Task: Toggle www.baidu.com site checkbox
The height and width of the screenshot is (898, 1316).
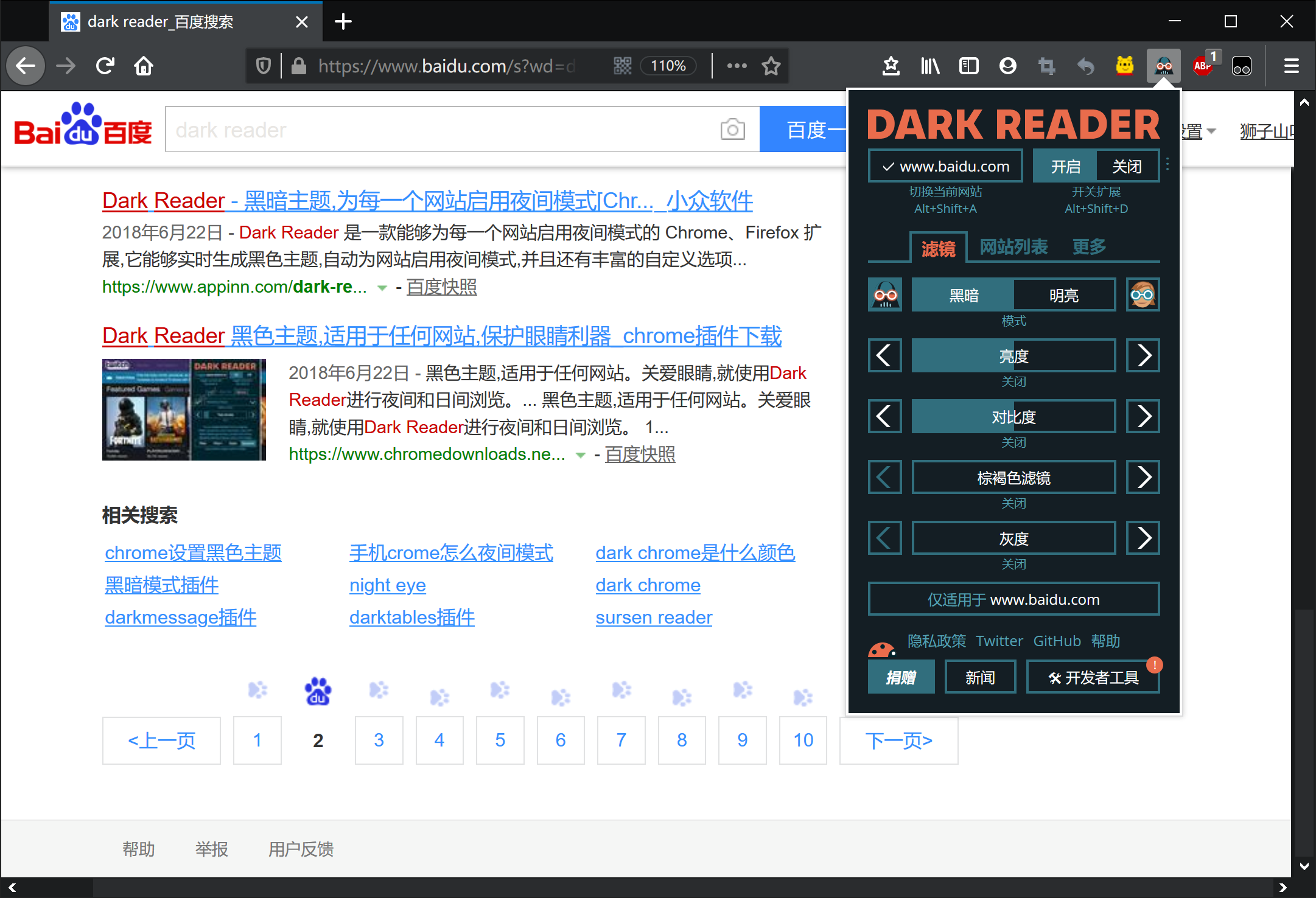Action: pyautogui.click(x=945, y=166)
